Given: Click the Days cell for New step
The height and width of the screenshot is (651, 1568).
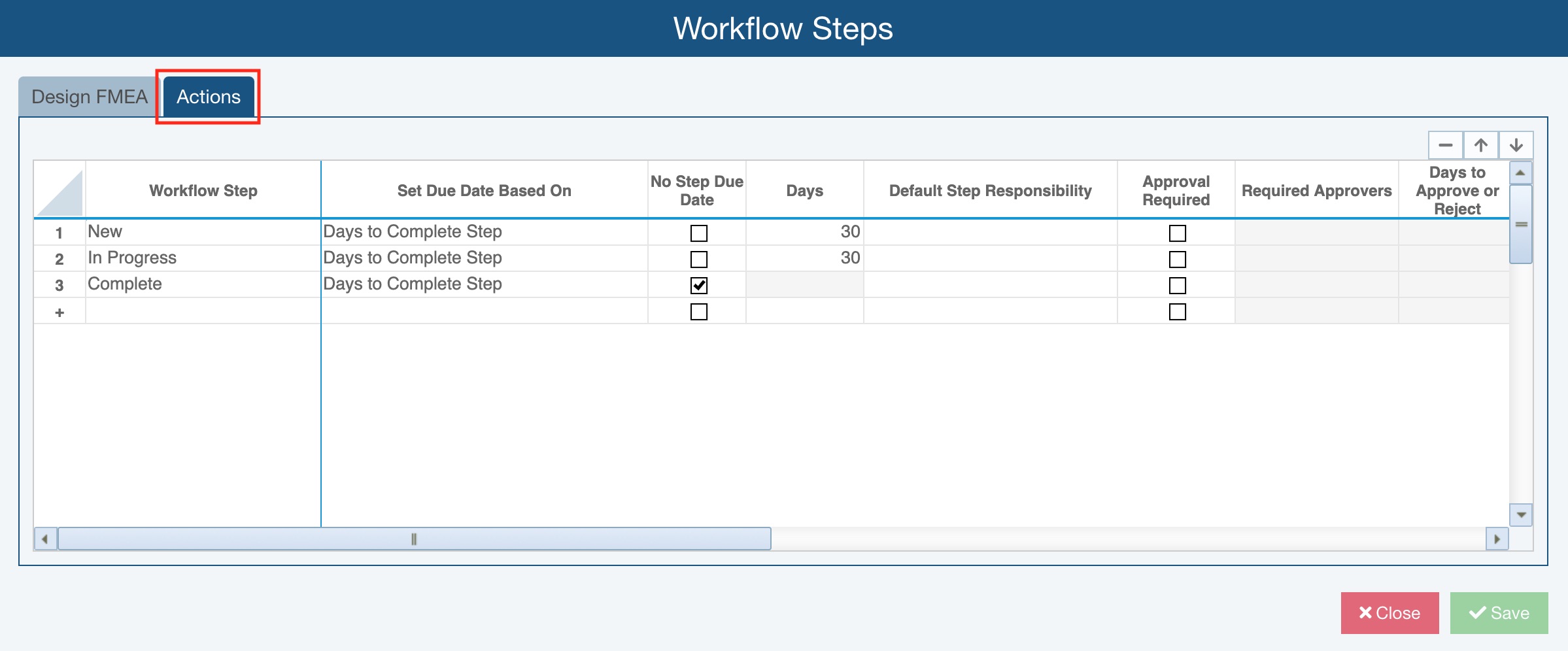Looking at the screenshot, I should pos(804,232).
